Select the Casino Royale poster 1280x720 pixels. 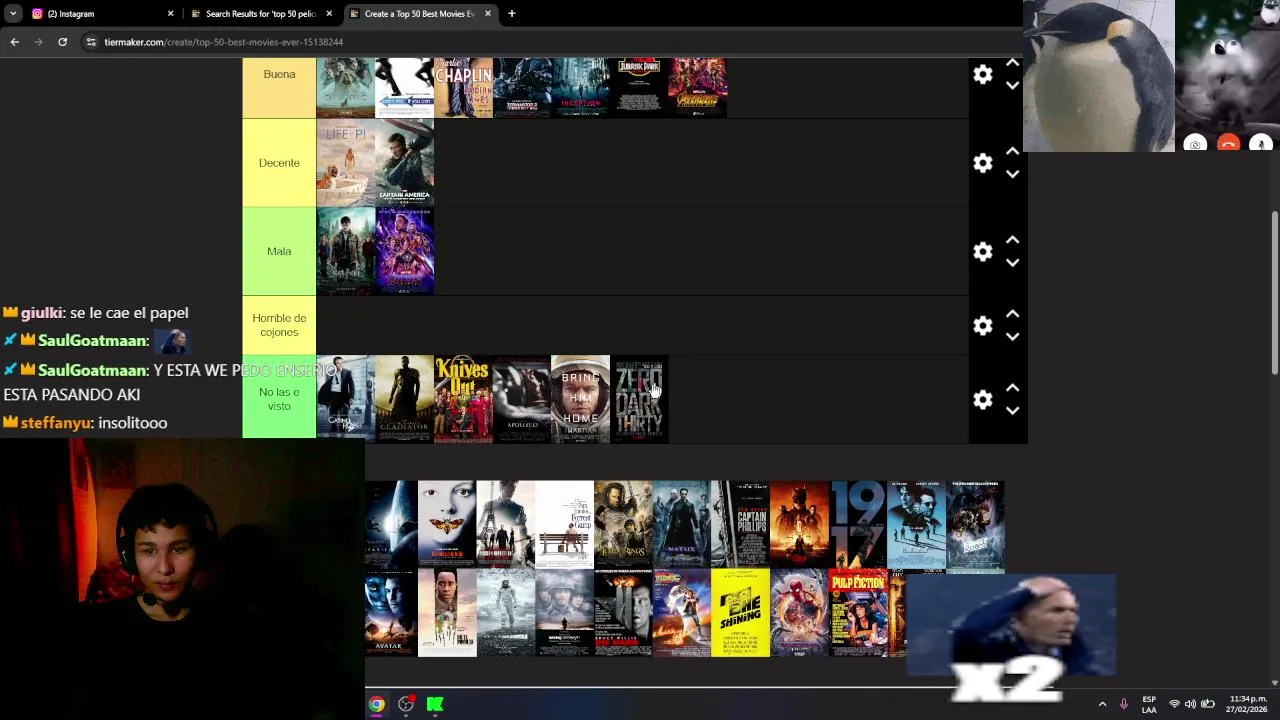(345, 399)
